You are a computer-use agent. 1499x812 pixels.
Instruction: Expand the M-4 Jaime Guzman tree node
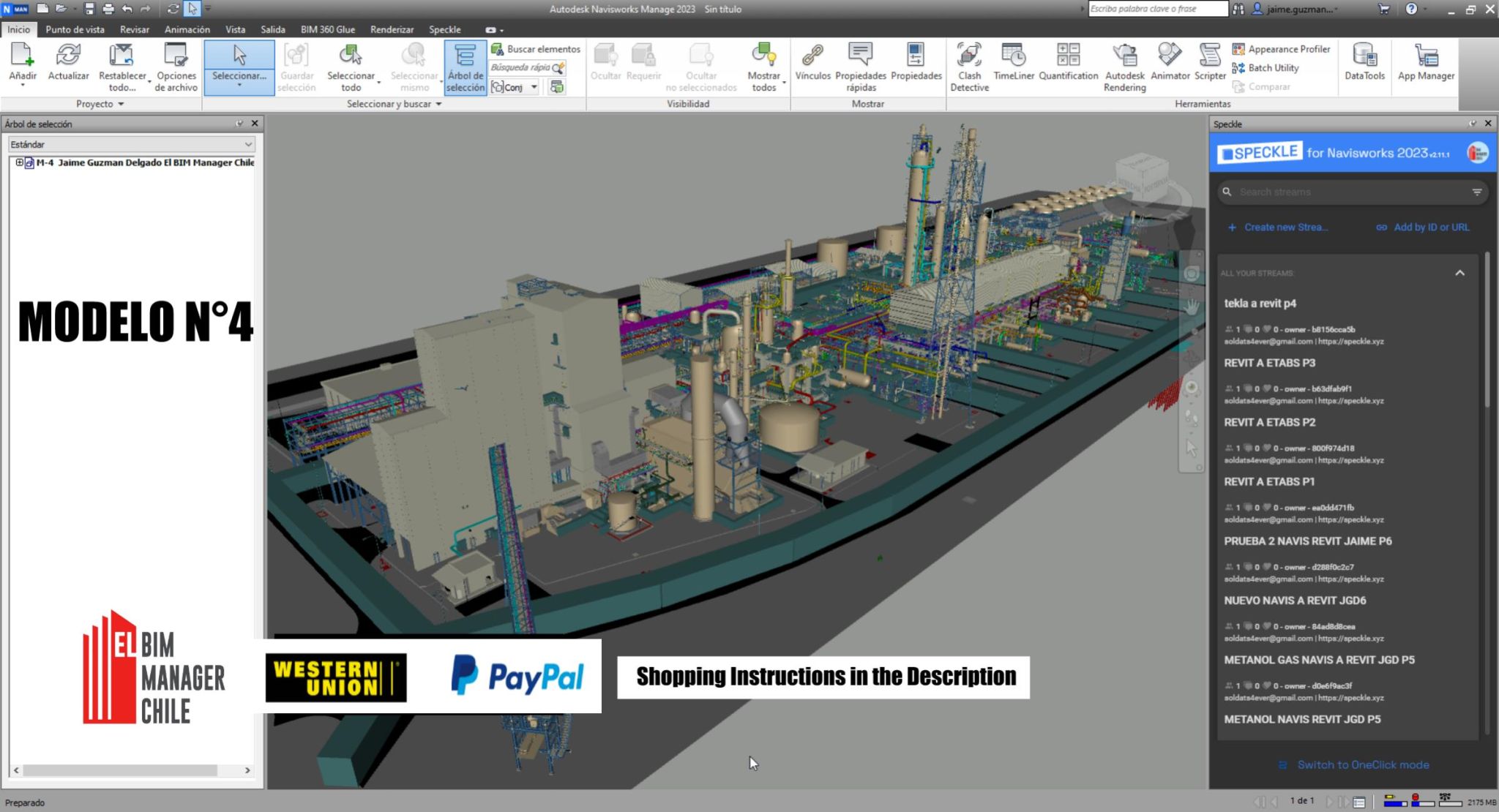click(x=19, y=162)
